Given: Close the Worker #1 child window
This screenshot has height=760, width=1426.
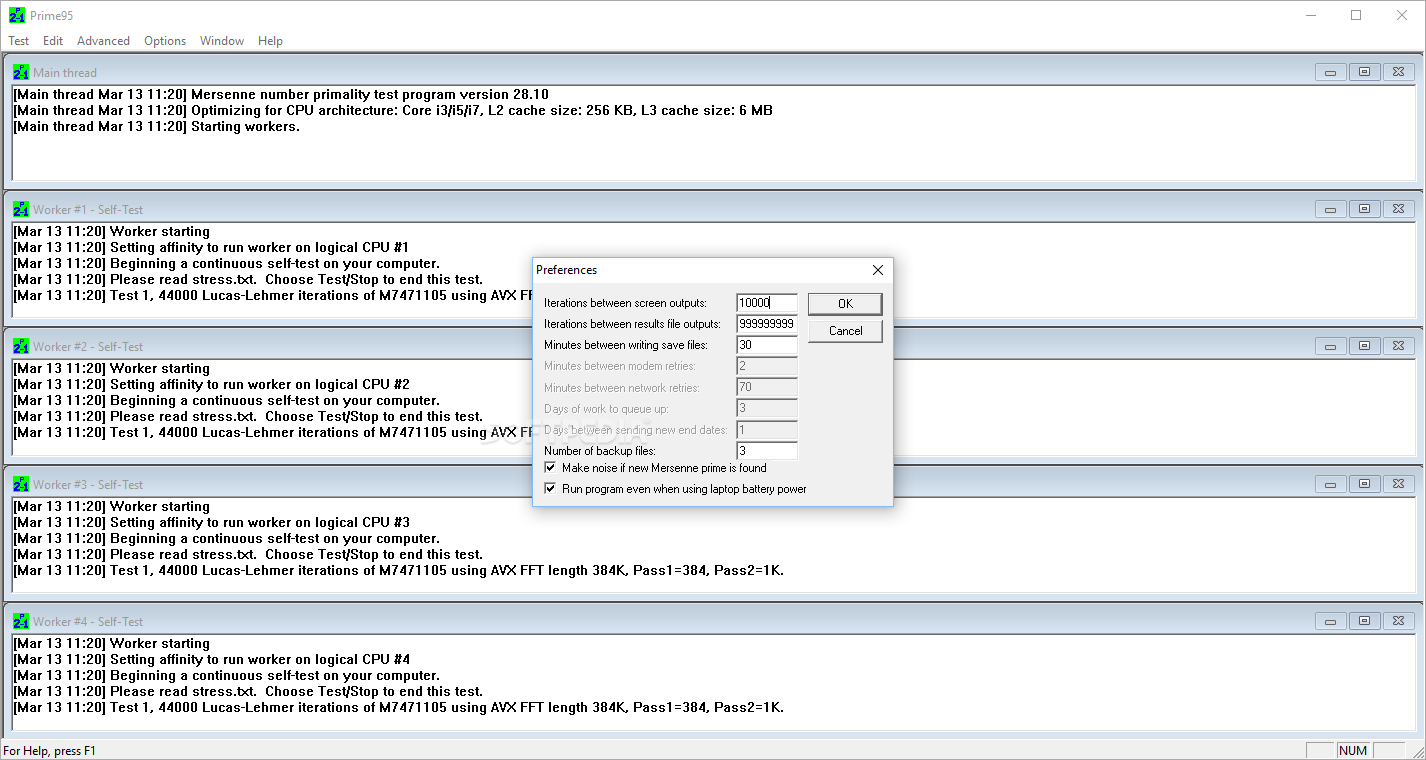Looking at the screenshot, I should [x=1399, y=209].
